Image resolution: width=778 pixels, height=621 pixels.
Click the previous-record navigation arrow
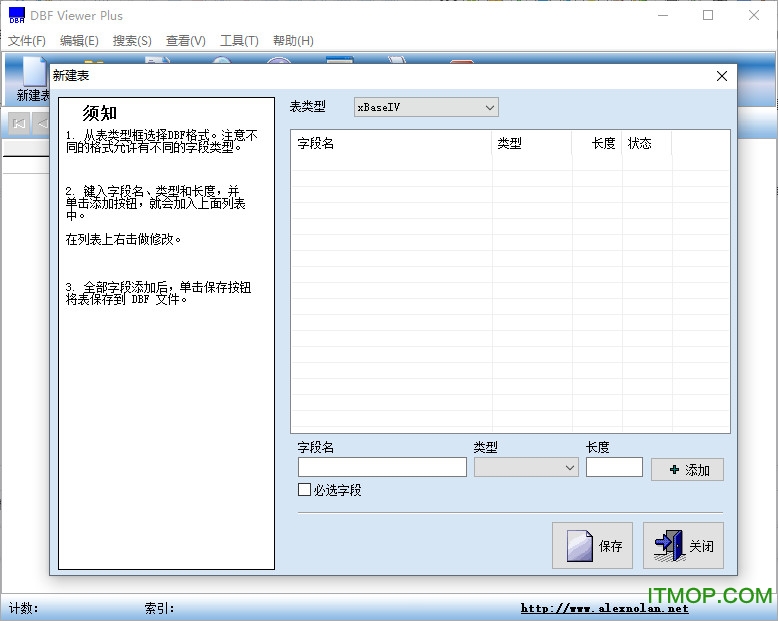tap(42, 124)
